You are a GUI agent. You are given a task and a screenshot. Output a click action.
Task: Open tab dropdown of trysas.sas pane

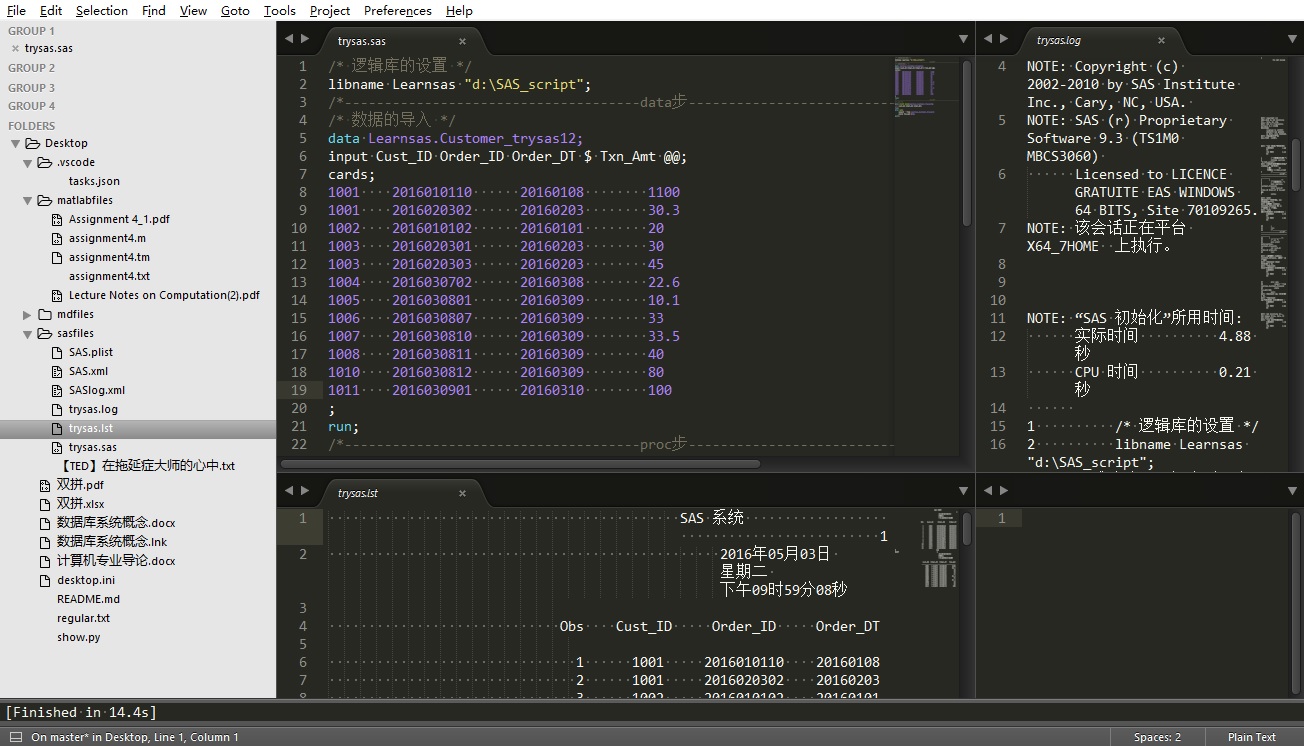[963, 40]
